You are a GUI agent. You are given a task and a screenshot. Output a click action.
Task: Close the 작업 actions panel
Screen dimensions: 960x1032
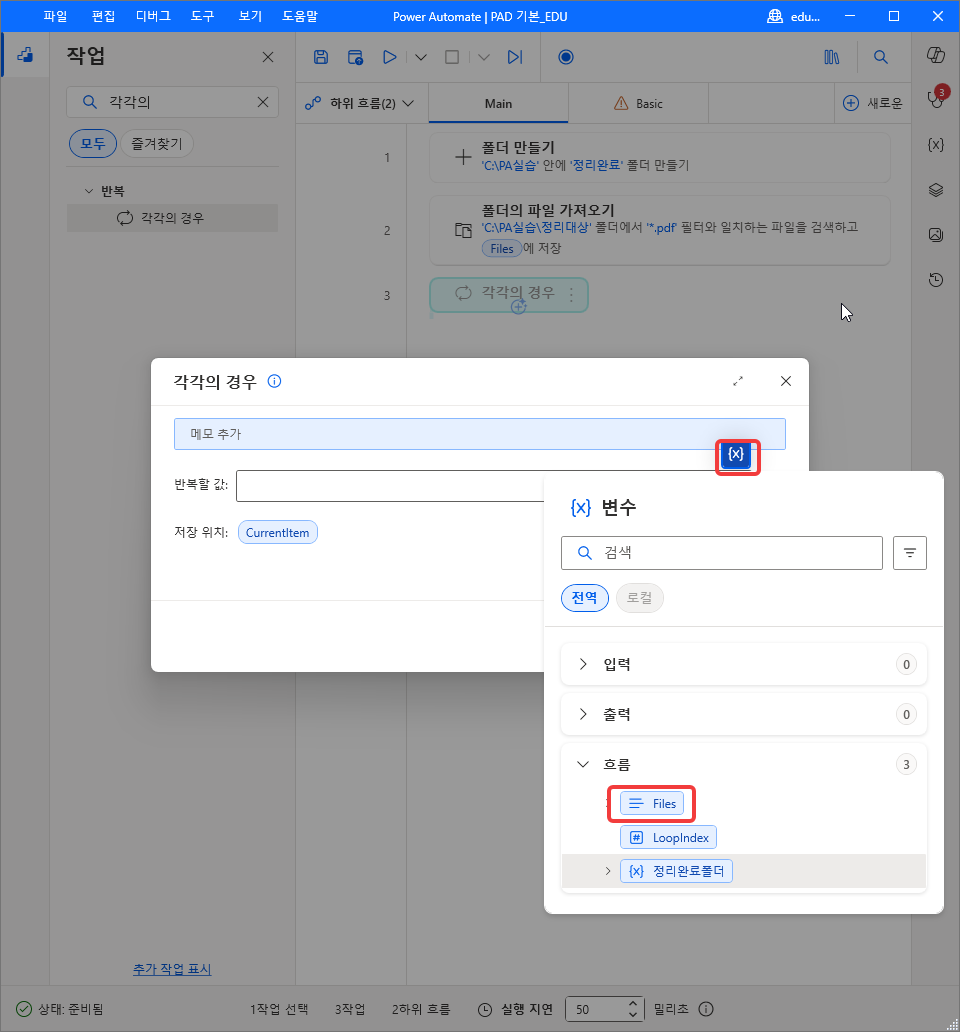pyautogui.click(x=268, y=57)
